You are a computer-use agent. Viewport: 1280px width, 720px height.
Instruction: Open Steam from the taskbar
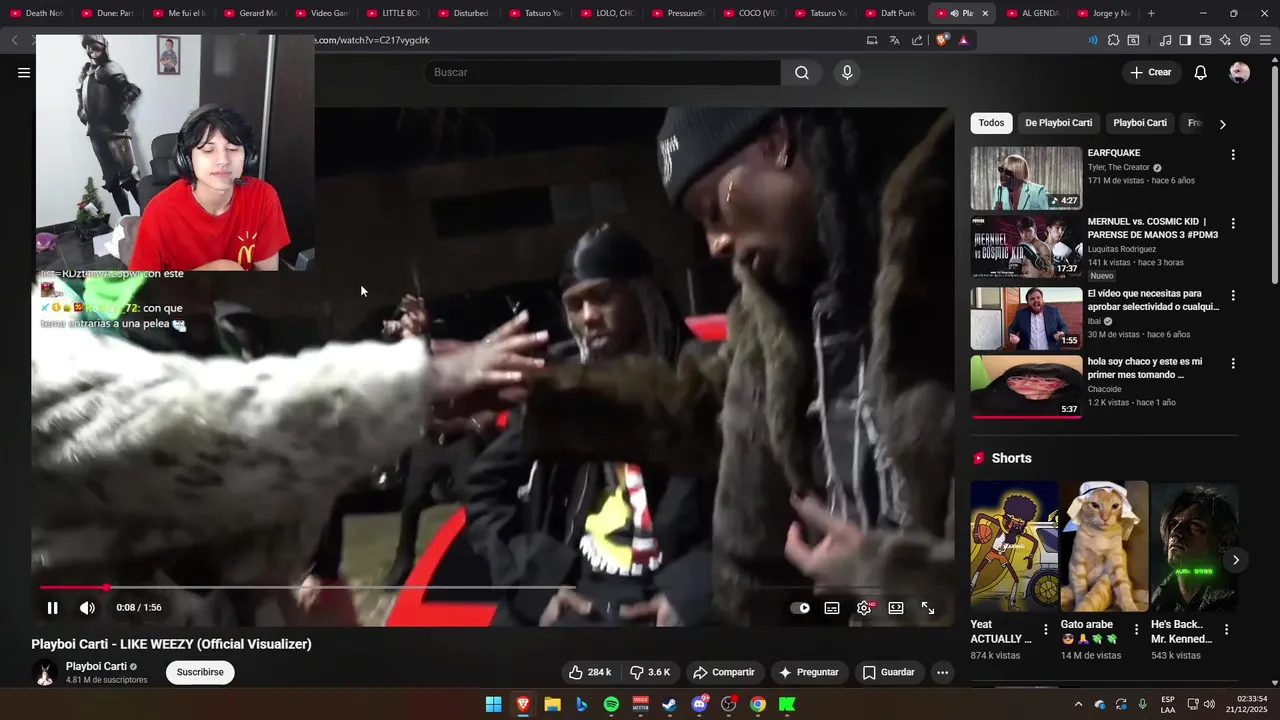point(669,704)
